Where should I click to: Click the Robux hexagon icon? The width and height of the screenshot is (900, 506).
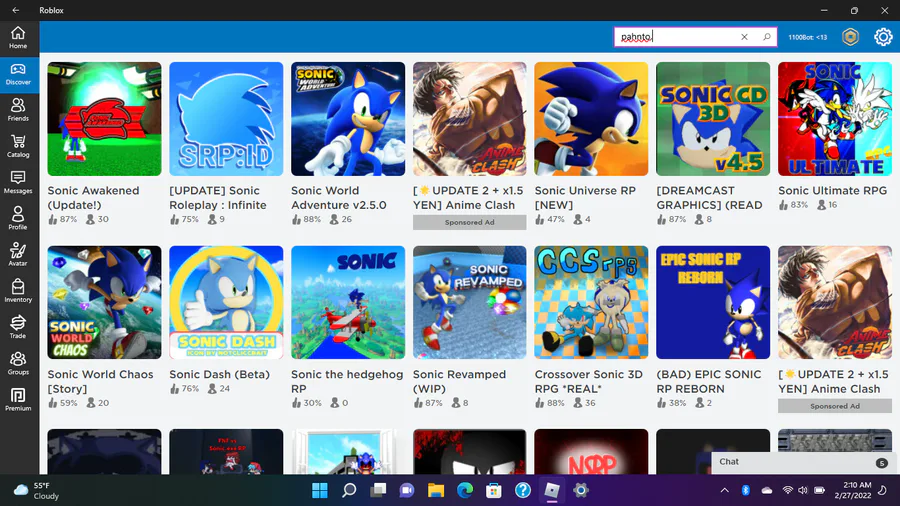pyautogui.click(x=850, y=37)
